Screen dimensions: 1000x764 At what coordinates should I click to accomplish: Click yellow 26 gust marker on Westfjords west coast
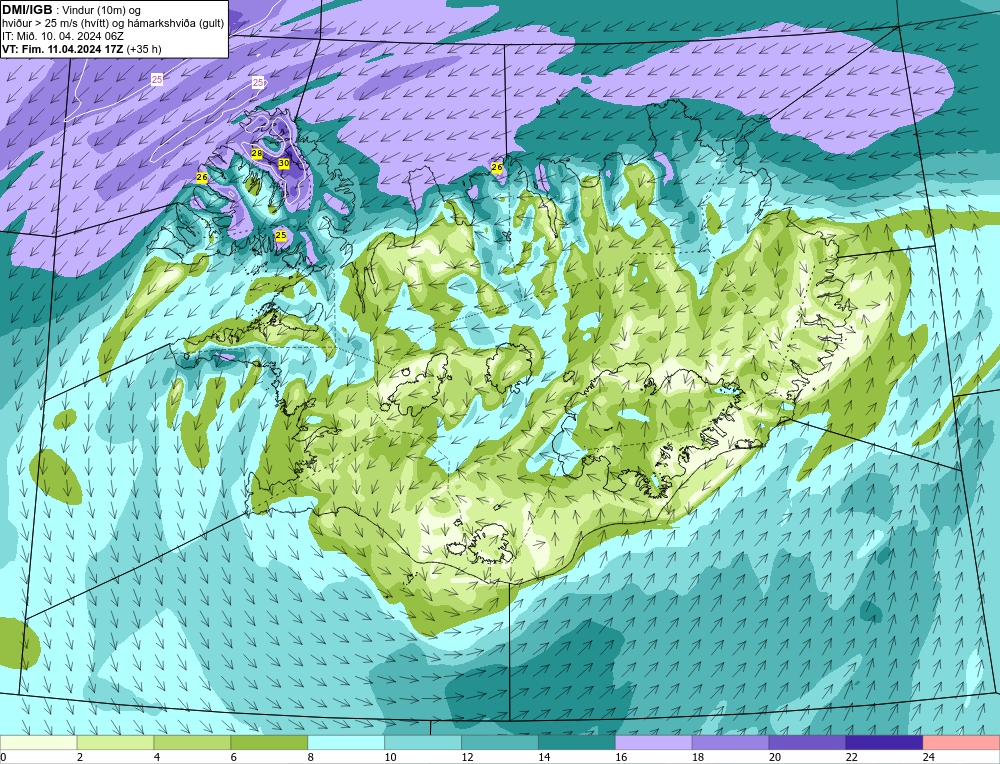tap(202, 177)
